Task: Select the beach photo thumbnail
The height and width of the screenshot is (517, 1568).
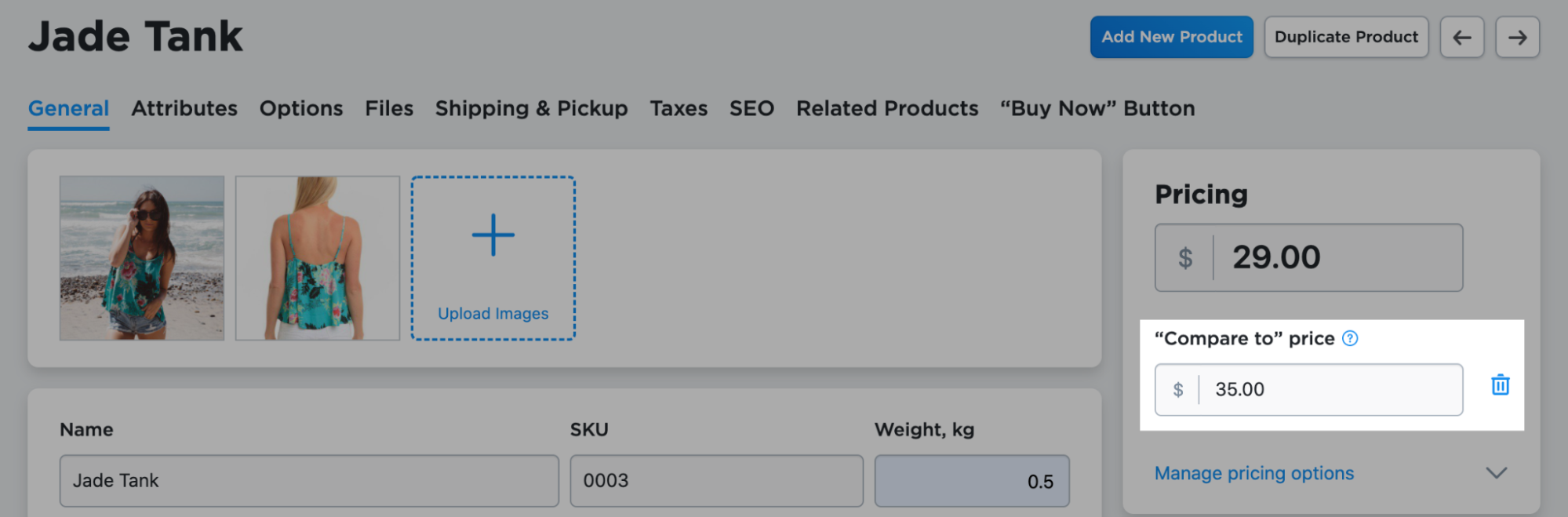Action: [143, 259]
